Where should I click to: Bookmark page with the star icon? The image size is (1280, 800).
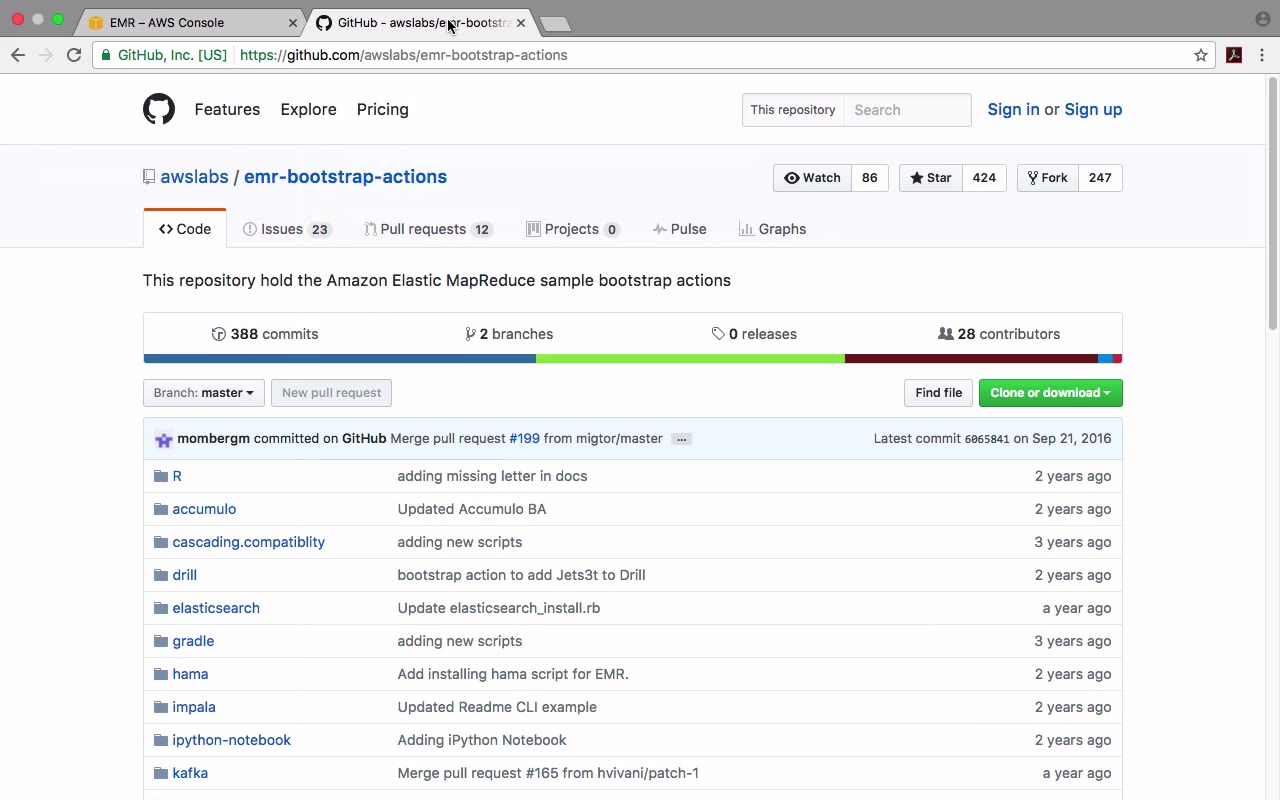pyautogui.click(x=1201, y=55)
